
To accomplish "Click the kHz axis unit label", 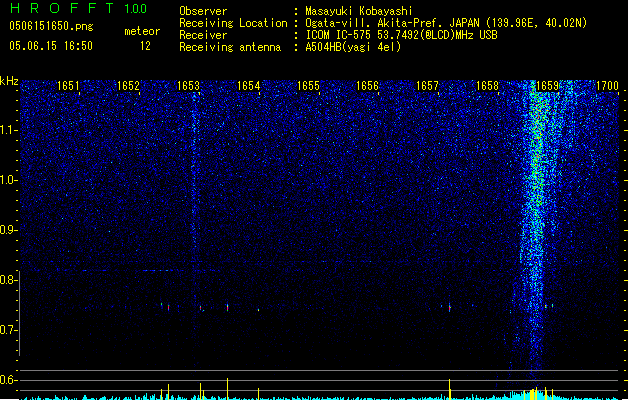I will 9,81.
